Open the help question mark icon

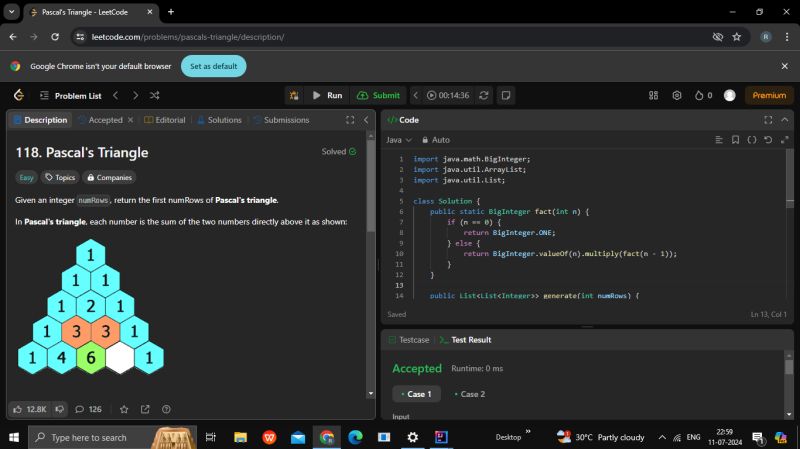(x=166, y=409)
